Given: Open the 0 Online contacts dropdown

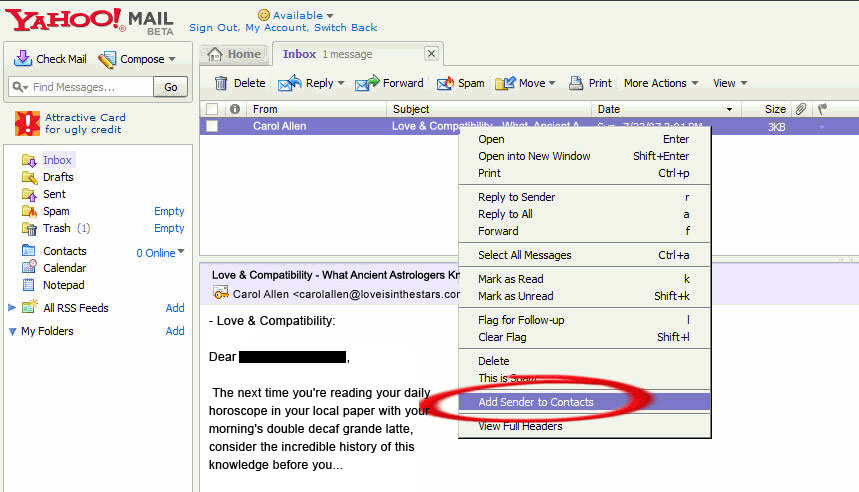Looking at the screenshot, I should coord(181,252).
